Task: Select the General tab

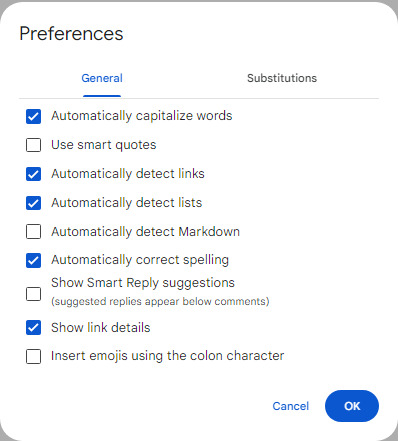Action: (x=102, y=78)
